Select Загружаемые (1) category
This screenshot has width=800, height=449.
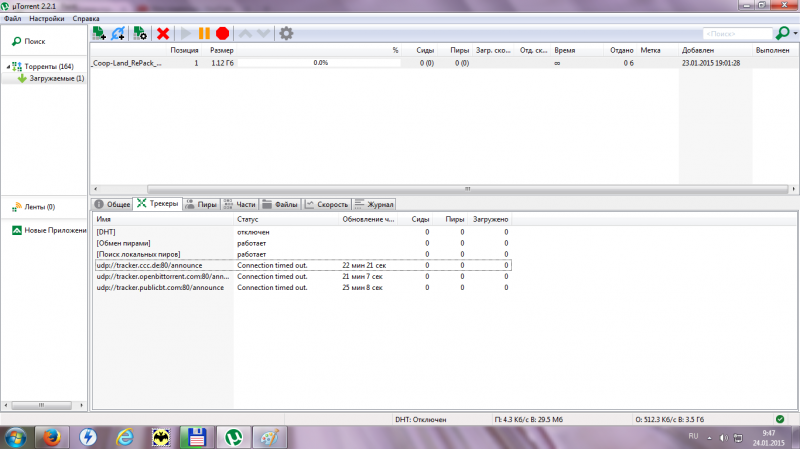[57, 79]
